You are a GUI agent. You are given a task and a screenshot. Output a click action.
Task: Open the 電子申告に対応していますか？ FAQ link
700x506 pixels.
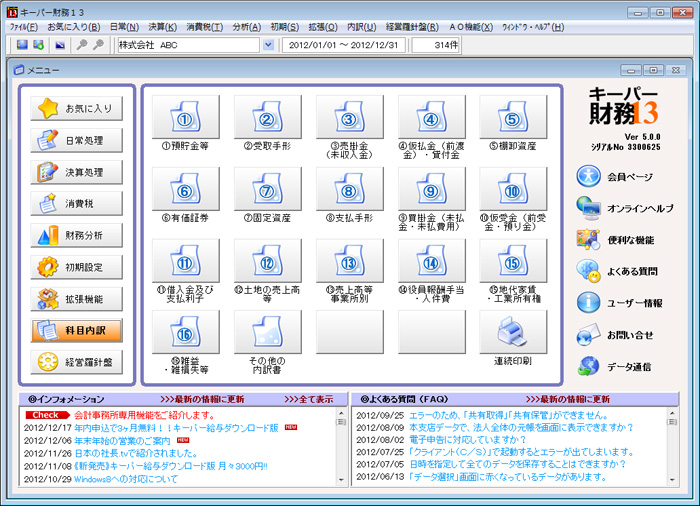468,439
